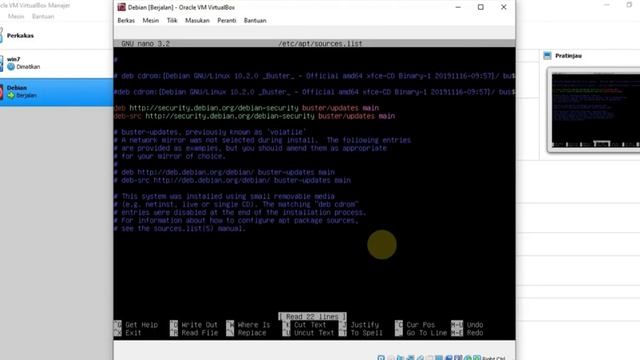Click the Debian preview thumbnail in Pratinjau
The image size is (640, 360).
coord(595,110)
